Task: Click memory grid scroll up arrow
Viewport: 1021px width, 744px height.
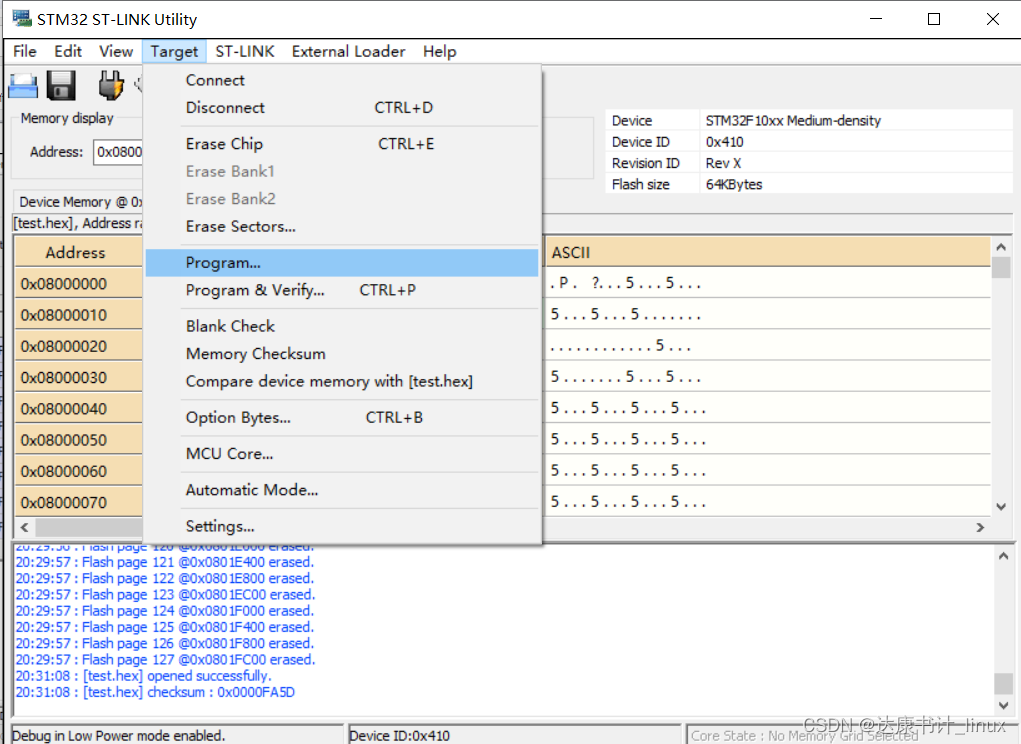Action: tap(1001, 247)
